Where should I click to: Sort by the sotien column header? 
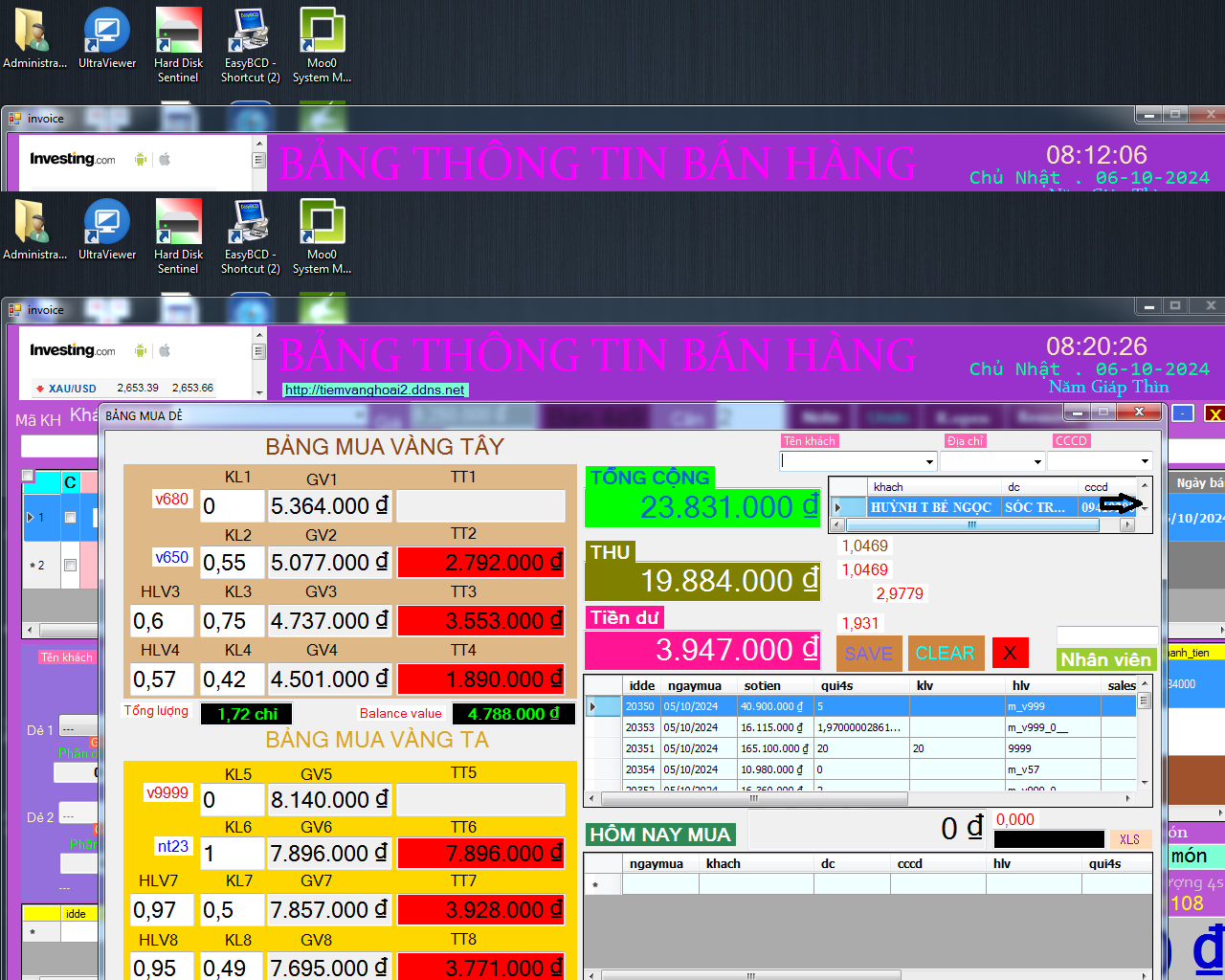762,685
